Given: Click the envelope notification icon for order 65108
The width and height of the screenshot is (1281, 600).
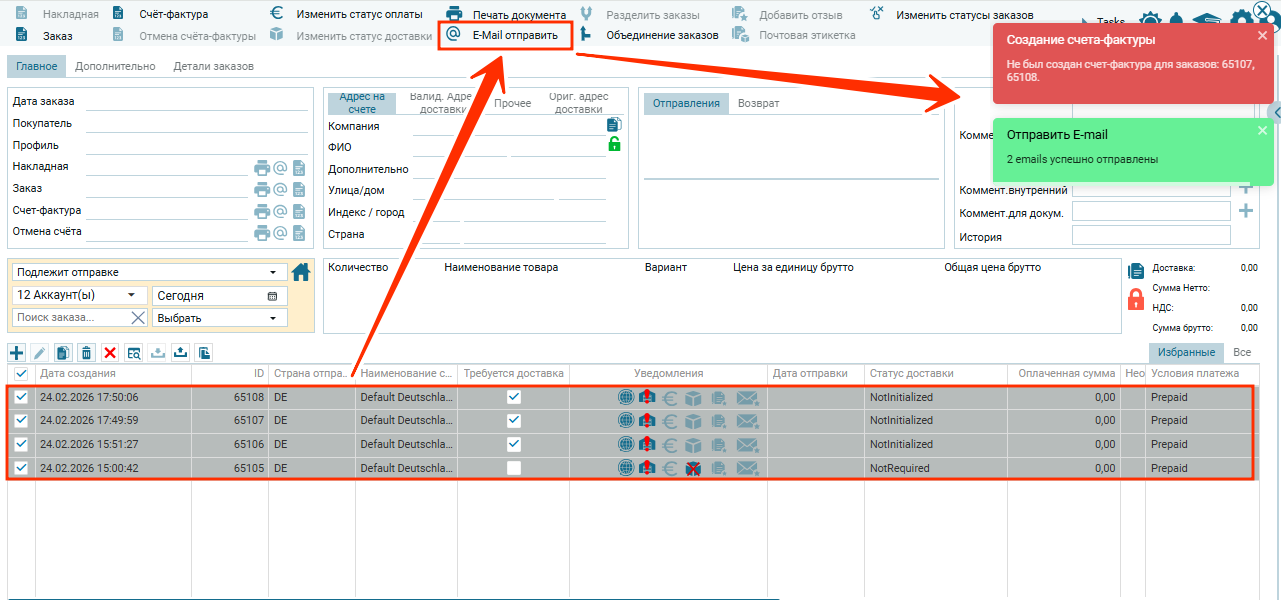Looking at the screenshot, I should [747, 397].
